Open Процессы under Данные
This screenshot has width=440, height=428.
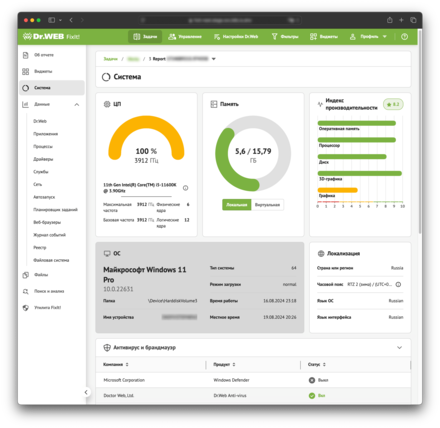[x=43, y=147]
